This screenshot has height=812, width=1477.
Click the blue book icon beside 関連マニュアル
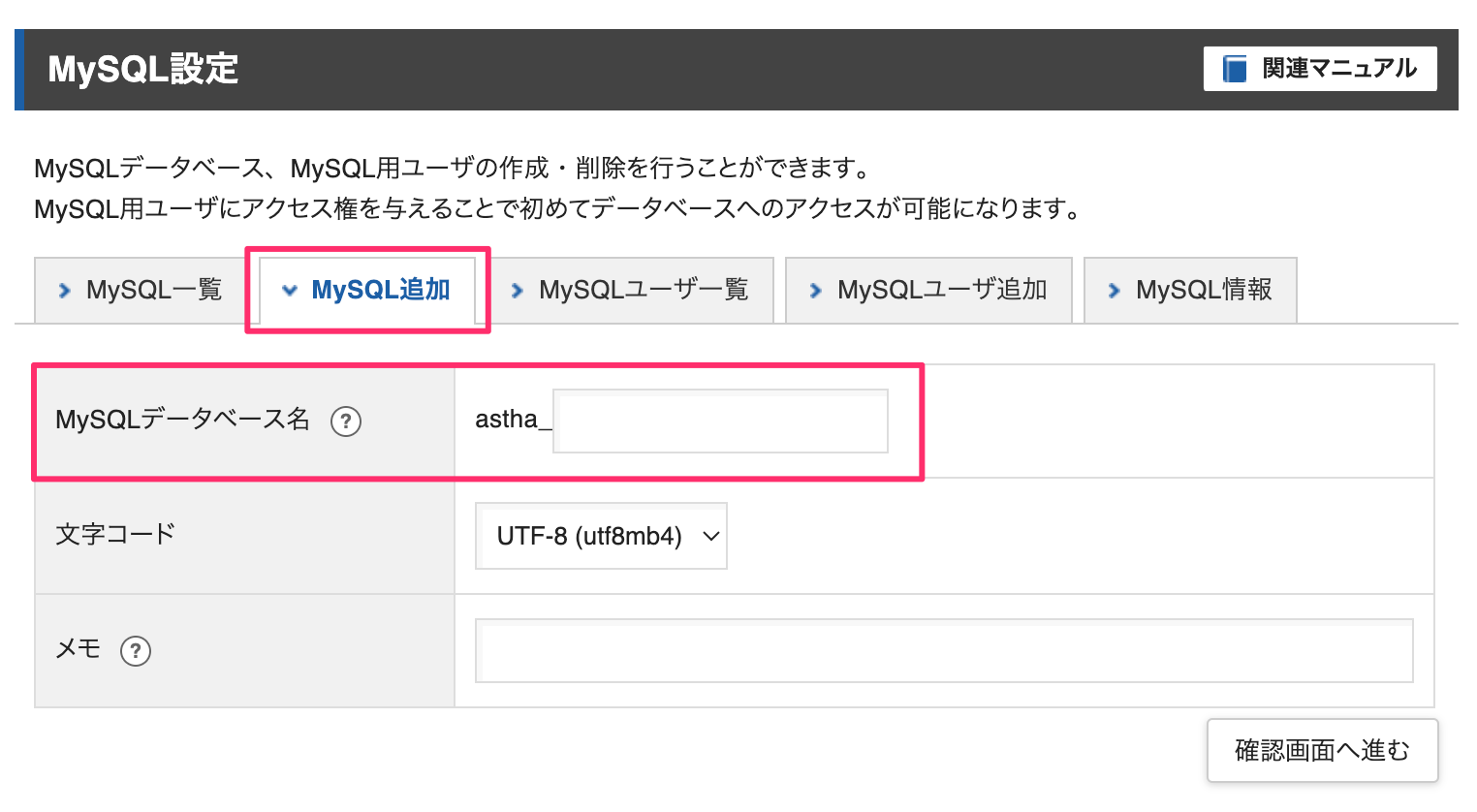pos(1235,69)
